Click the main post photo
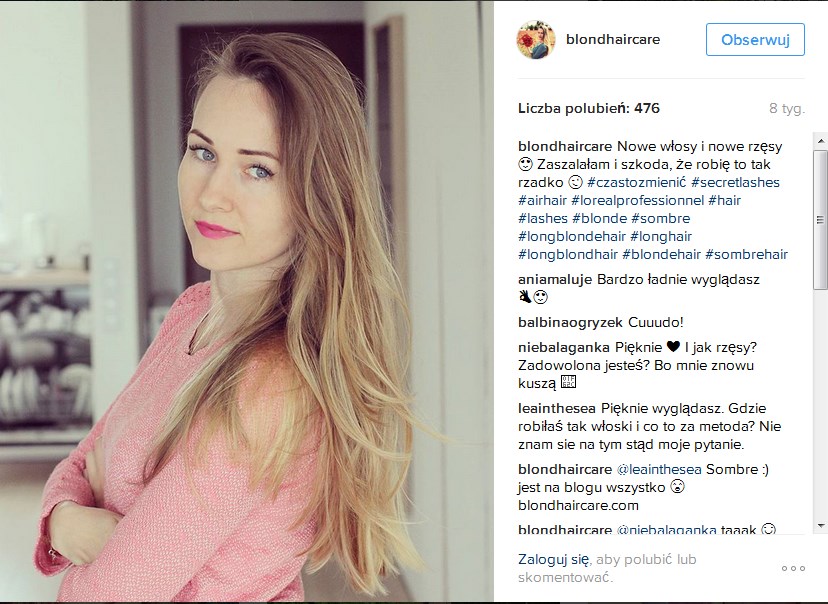Image resolution: width=828 pixels, height=604 pixels. coord(247,301)
